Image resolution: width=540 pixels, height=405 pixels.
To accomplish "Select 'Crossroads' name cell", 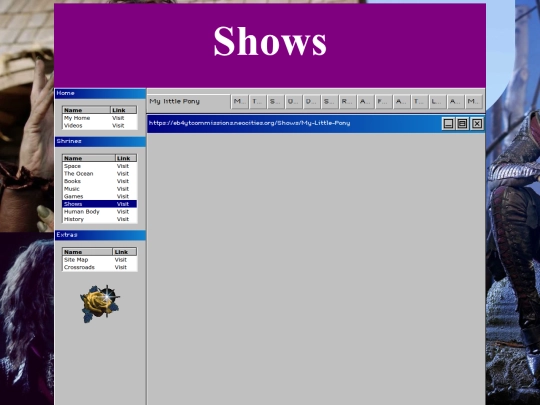I will click(79, 267).
